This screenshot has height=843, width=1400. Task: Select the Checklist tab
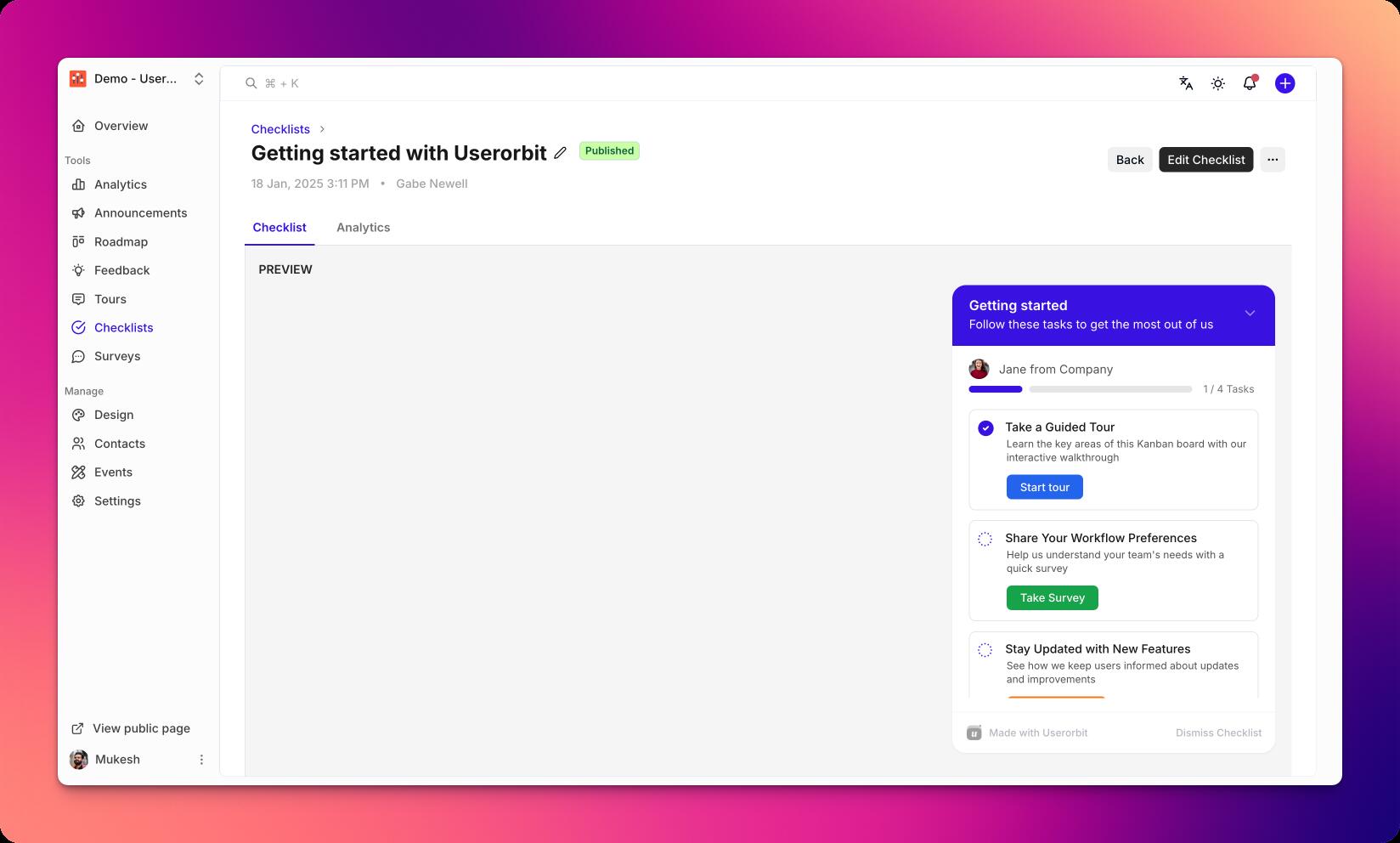[x=279, y=228]
